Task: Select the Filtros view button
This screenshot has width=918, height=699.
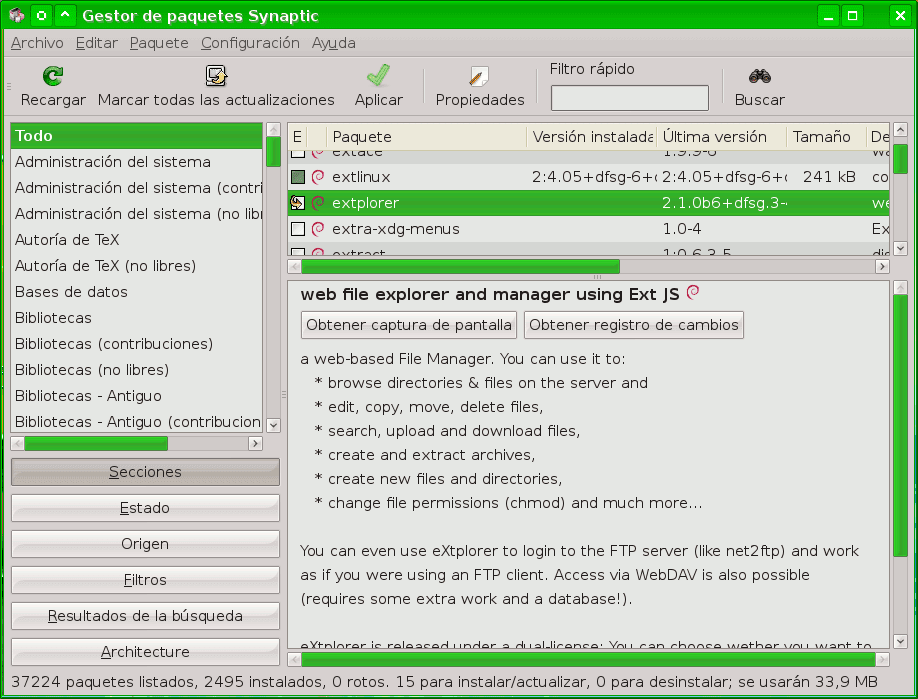Action: coord(145,580)
